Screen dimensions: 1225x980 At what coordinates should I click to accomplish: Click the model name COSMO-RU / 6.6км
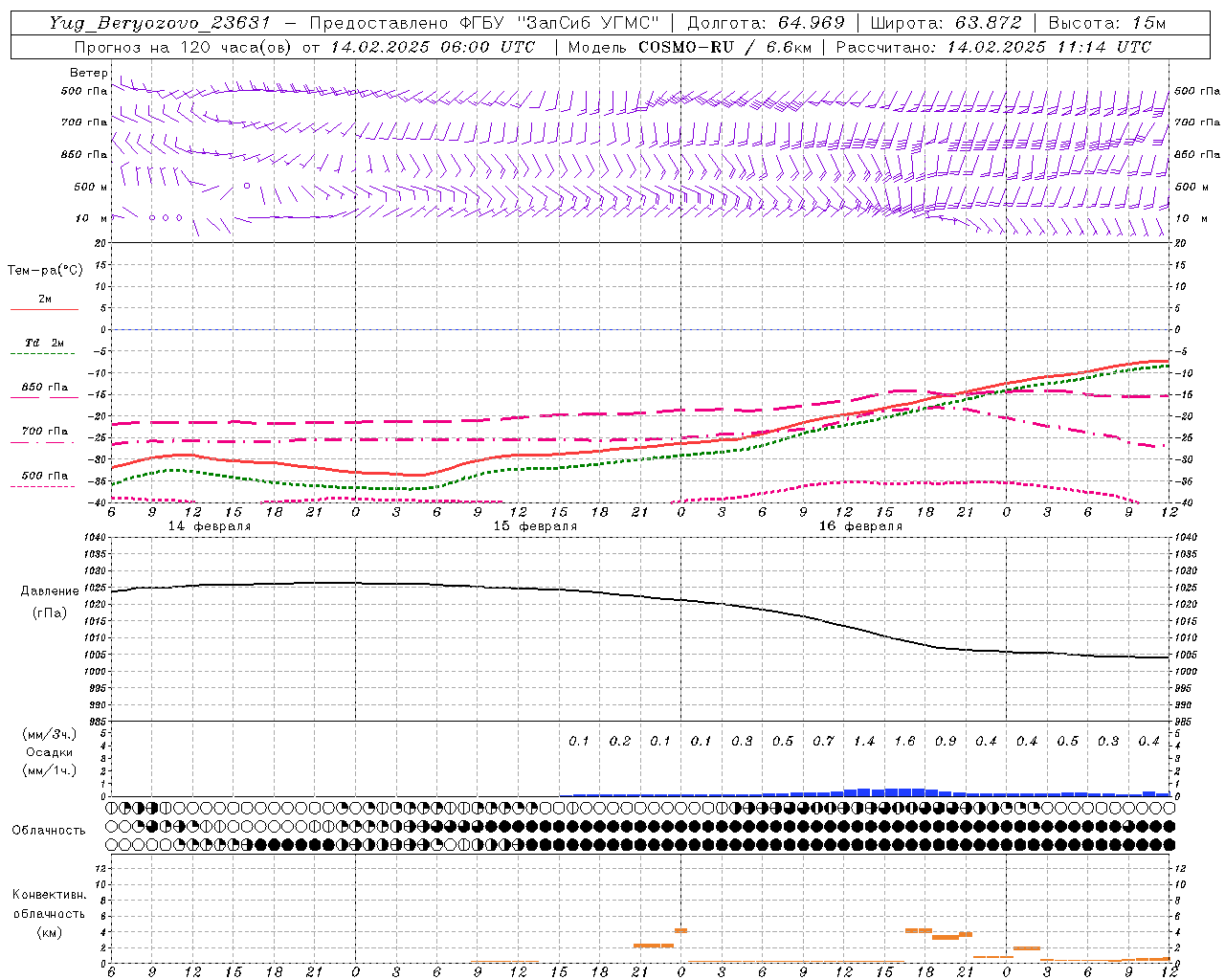[725, 47]
